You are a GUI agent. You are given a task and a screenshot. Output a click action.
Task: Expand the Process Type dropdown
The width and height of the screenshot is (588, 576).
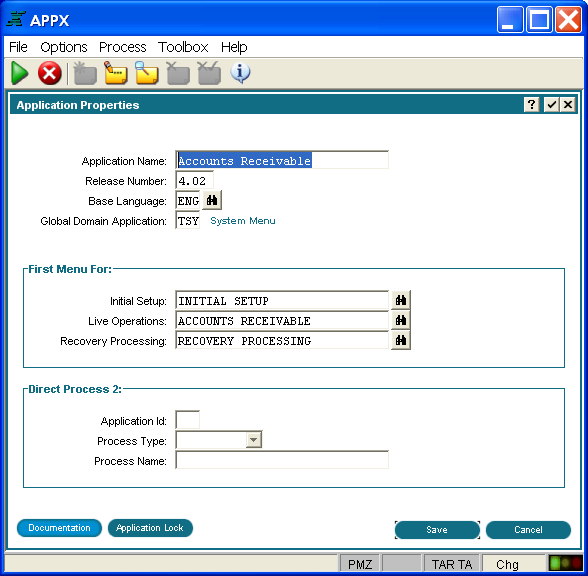tap(254, 440)
